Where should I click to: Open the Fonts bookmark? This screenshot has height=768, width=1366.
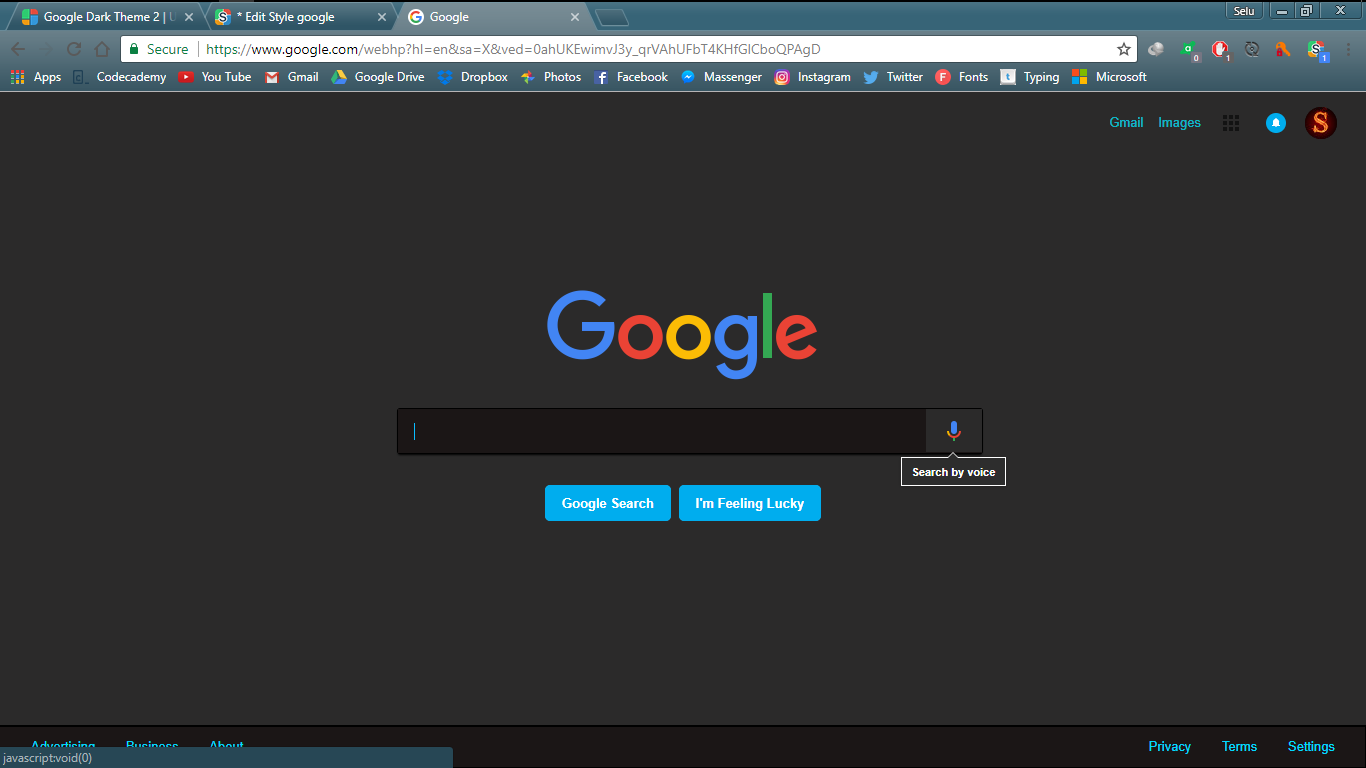point(961,77)
